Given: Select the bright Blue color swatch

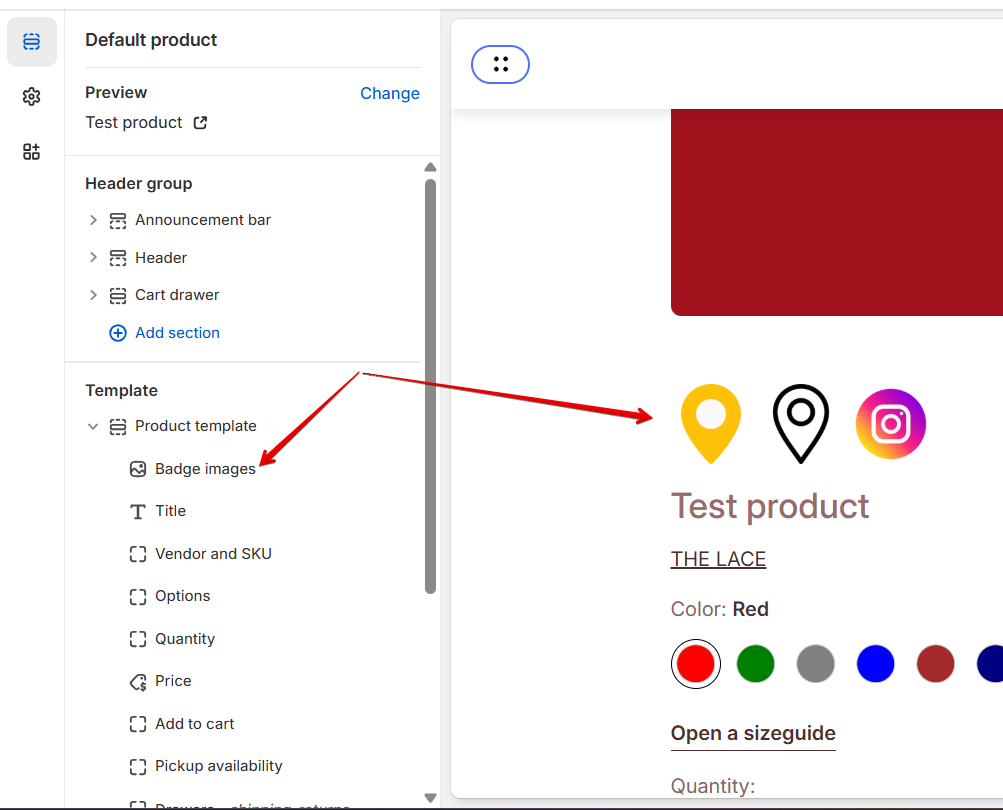Looking at the screenshot, I should point(875,664).
